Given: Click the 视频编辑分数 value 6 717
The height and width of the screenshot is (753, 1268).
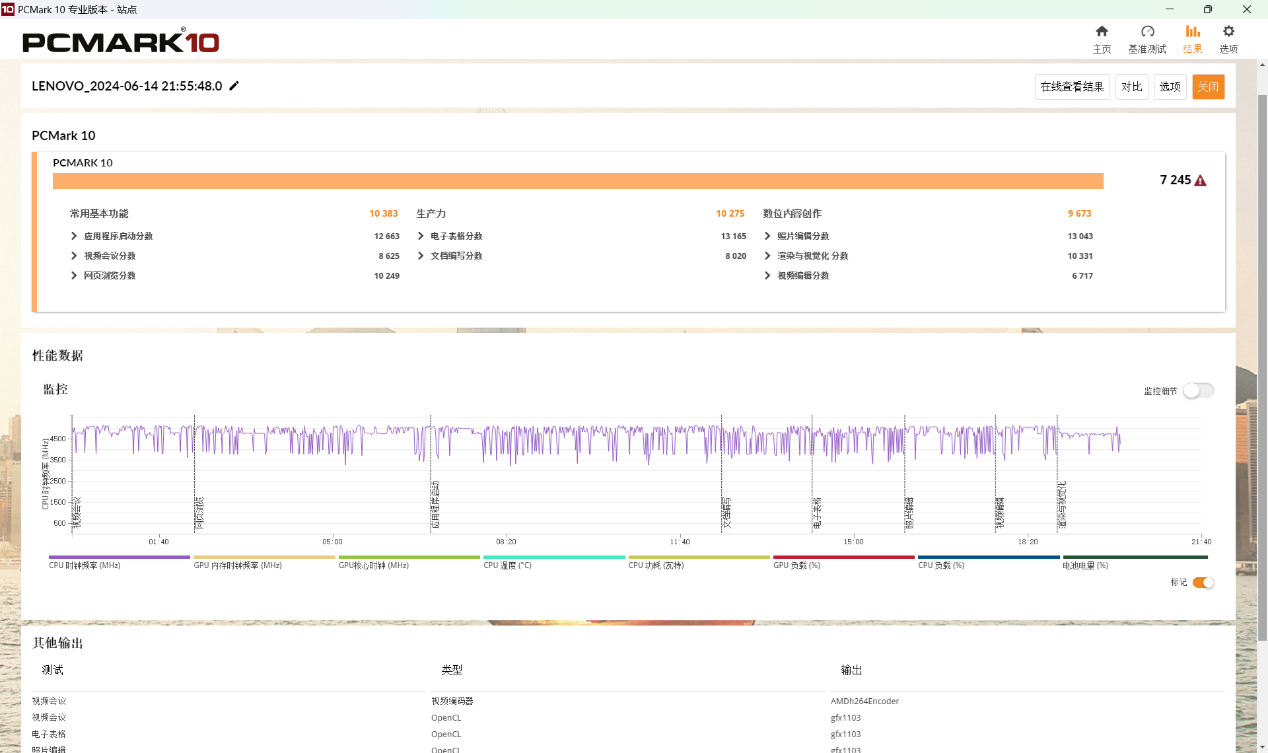Looking at the screenshot, I should 1082,275.
